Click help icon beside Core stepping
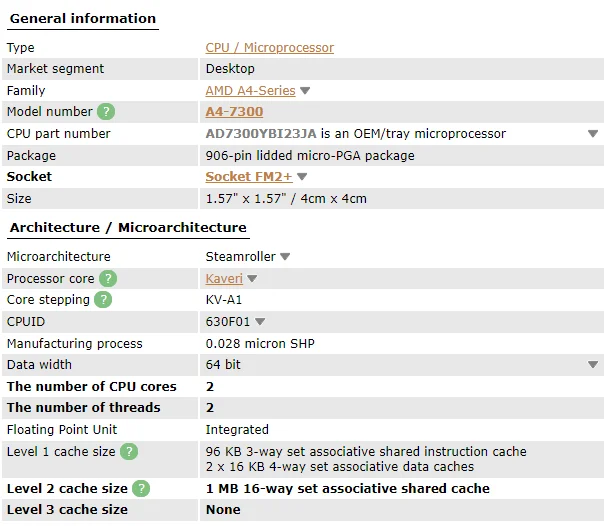This screenshot has height=526, width=610. (x=103, y=300)
